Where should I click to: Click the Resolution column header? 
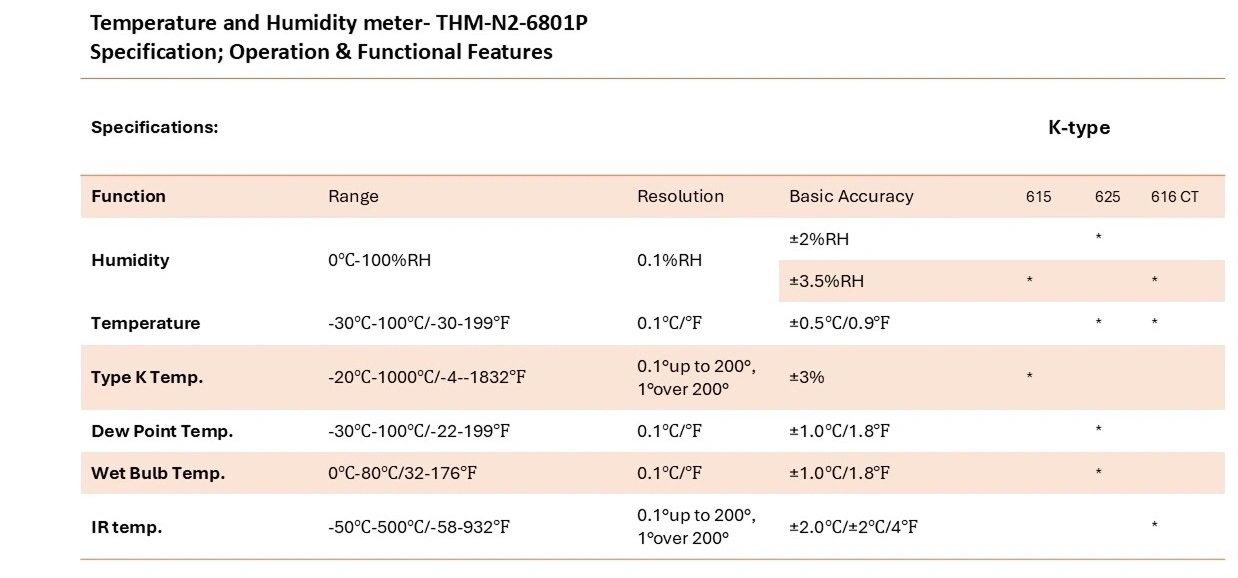(x=680, y=196)
